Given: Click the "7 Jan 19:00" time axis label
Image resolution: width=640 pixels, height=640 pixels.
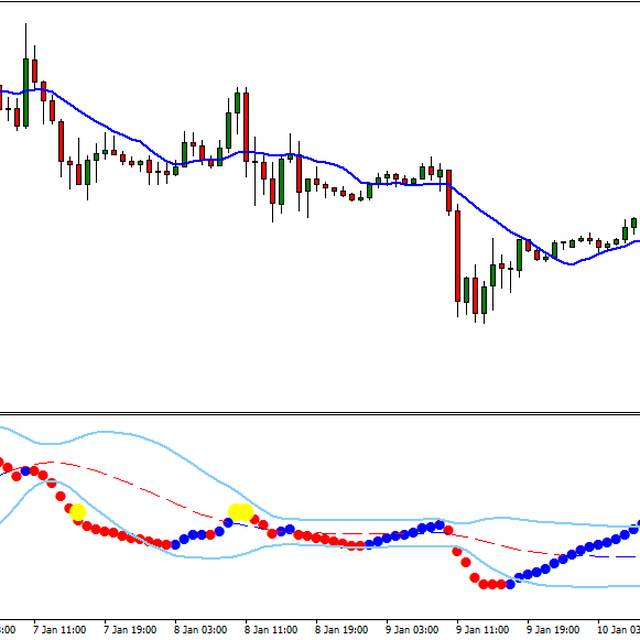Looking at the screenshot, I should [130, 630].
